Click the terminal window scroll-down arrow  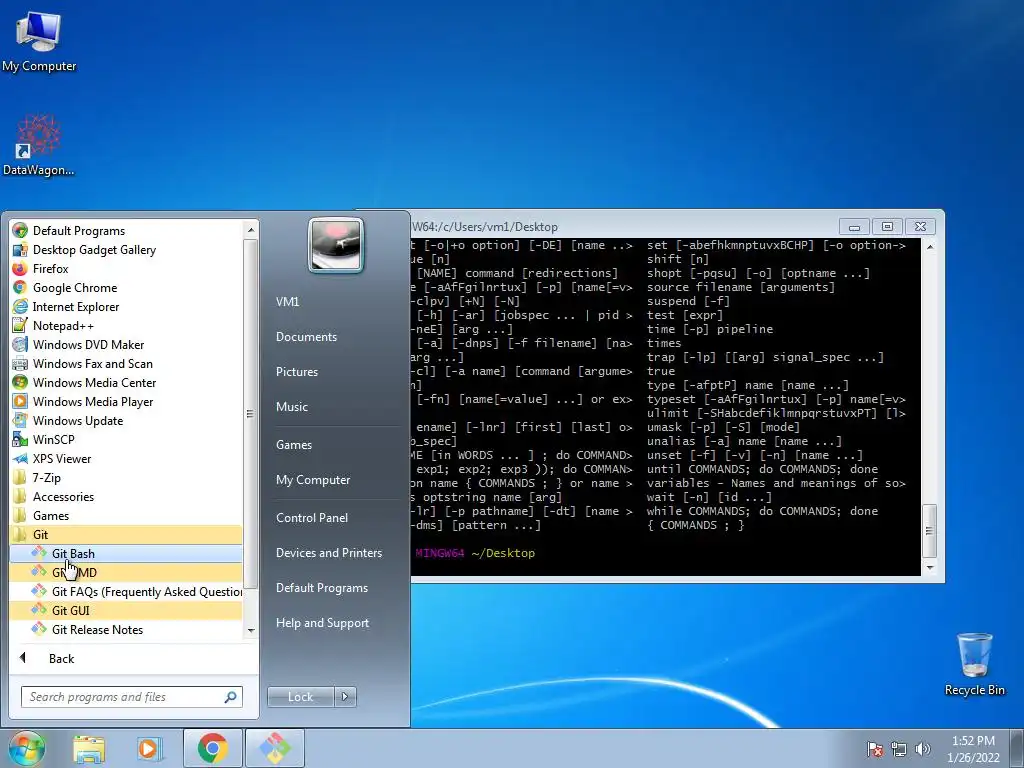coord(929,568)
